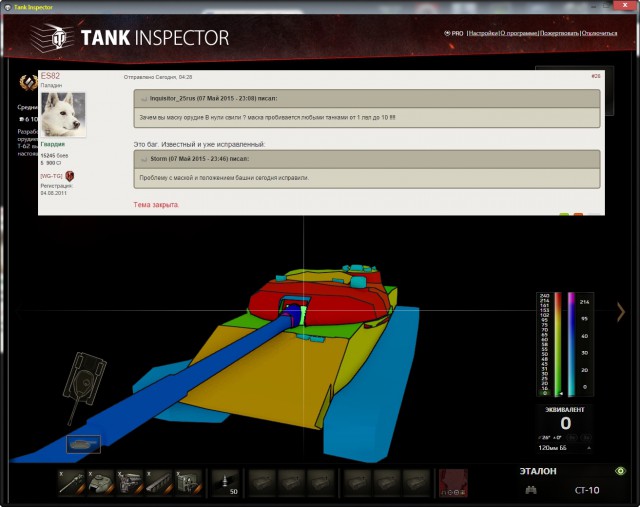Click the second empty equipment slot
The image size is (640, 507).
291,483
